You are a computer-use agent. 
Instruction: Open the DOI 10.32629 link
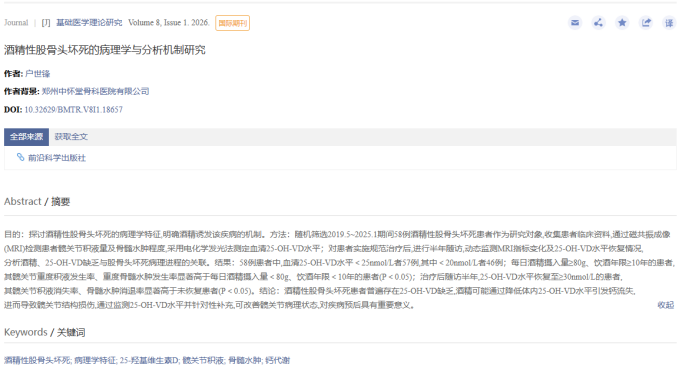73,109
